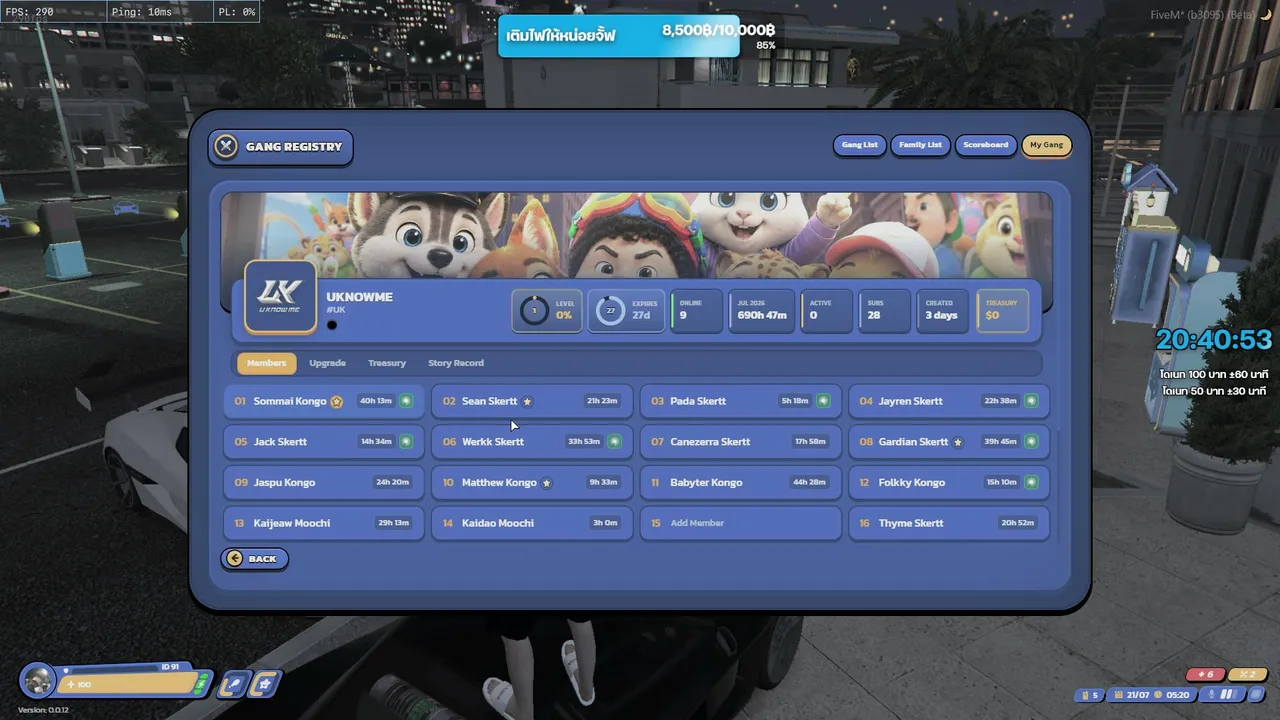Click the Online 9 stat card
Viewport: 1280px width, 720px height.
click(x=697, y=311)
